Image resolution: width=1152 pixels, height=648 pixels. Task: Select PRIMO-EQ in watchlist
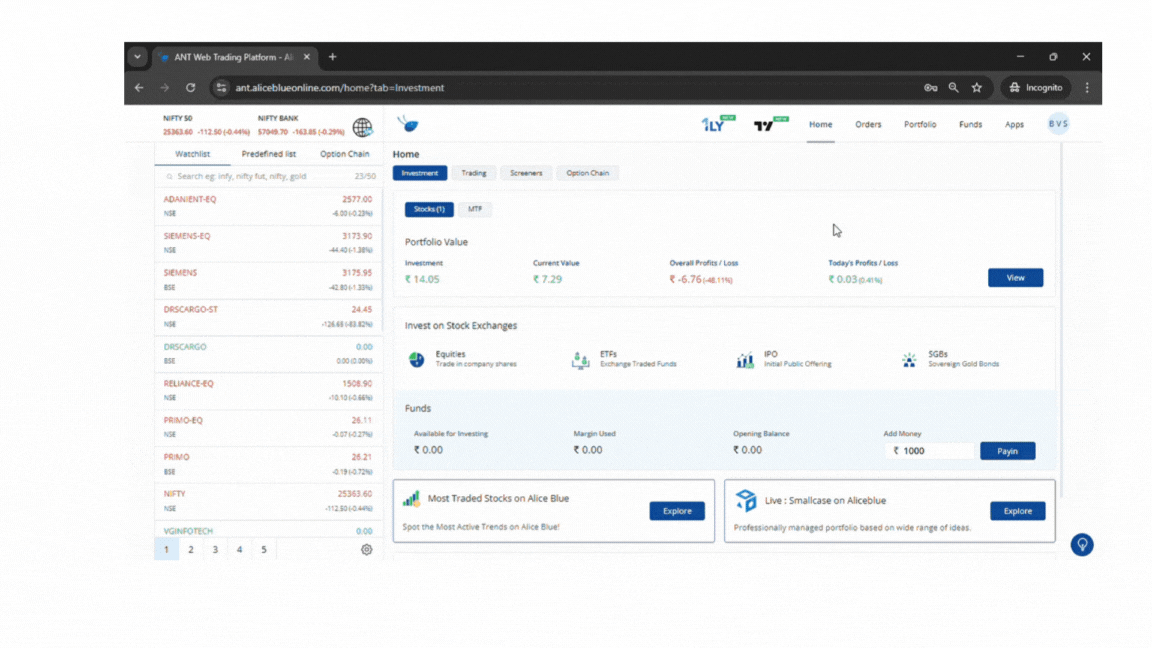(x=268, y=428)
